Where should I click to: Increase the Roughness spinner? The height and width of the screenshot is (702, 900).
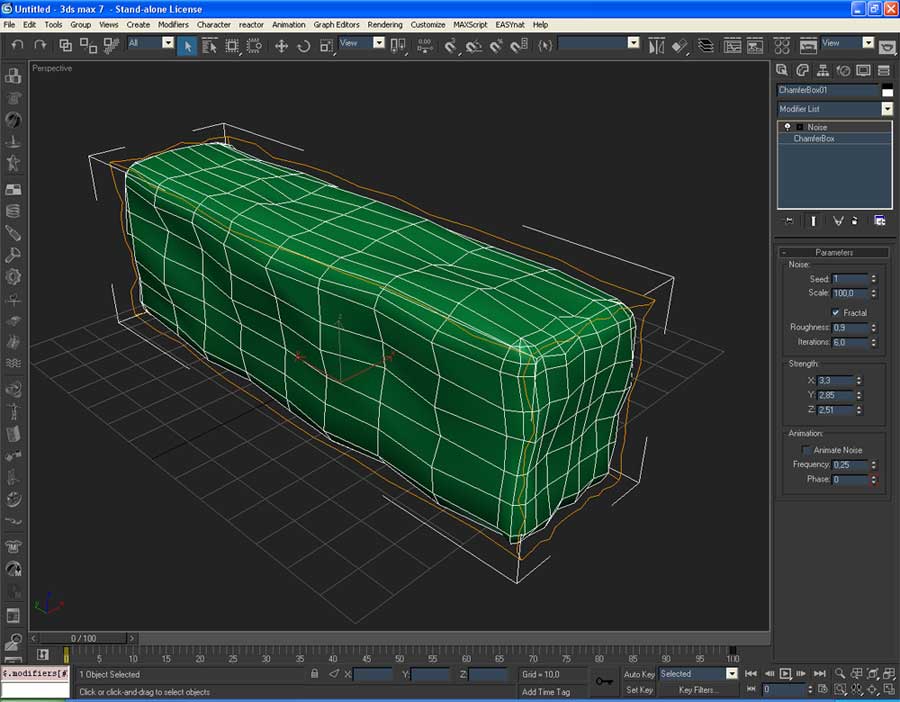point(874,325)
